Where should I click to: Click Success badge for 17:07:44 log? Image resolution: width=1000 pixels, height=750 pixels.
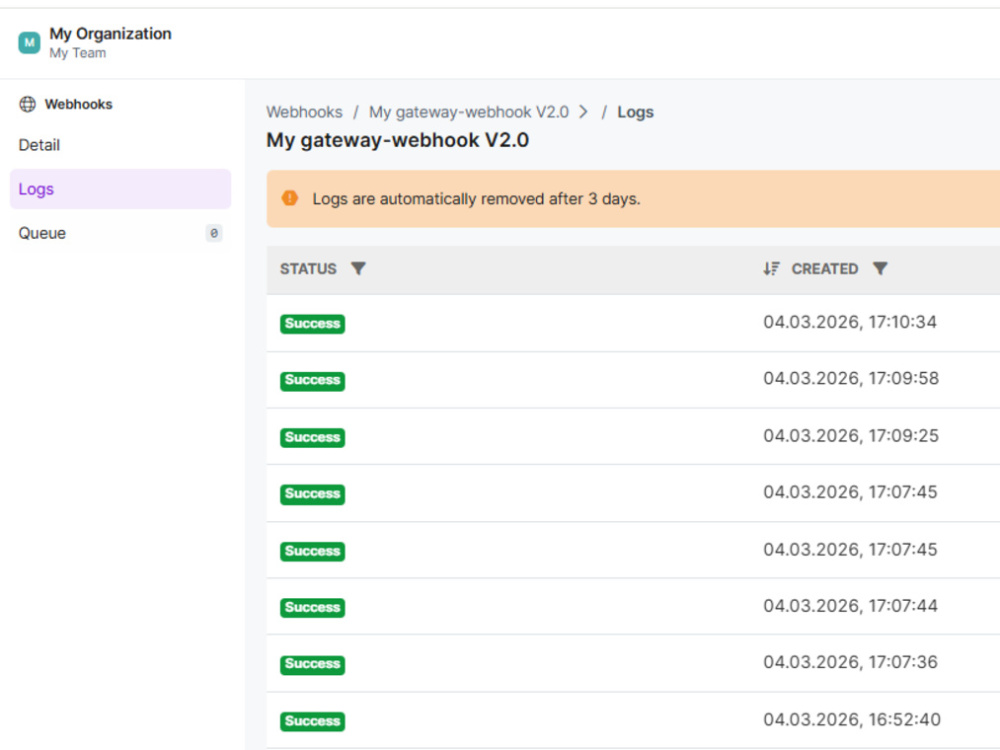[x=312, y=608]
